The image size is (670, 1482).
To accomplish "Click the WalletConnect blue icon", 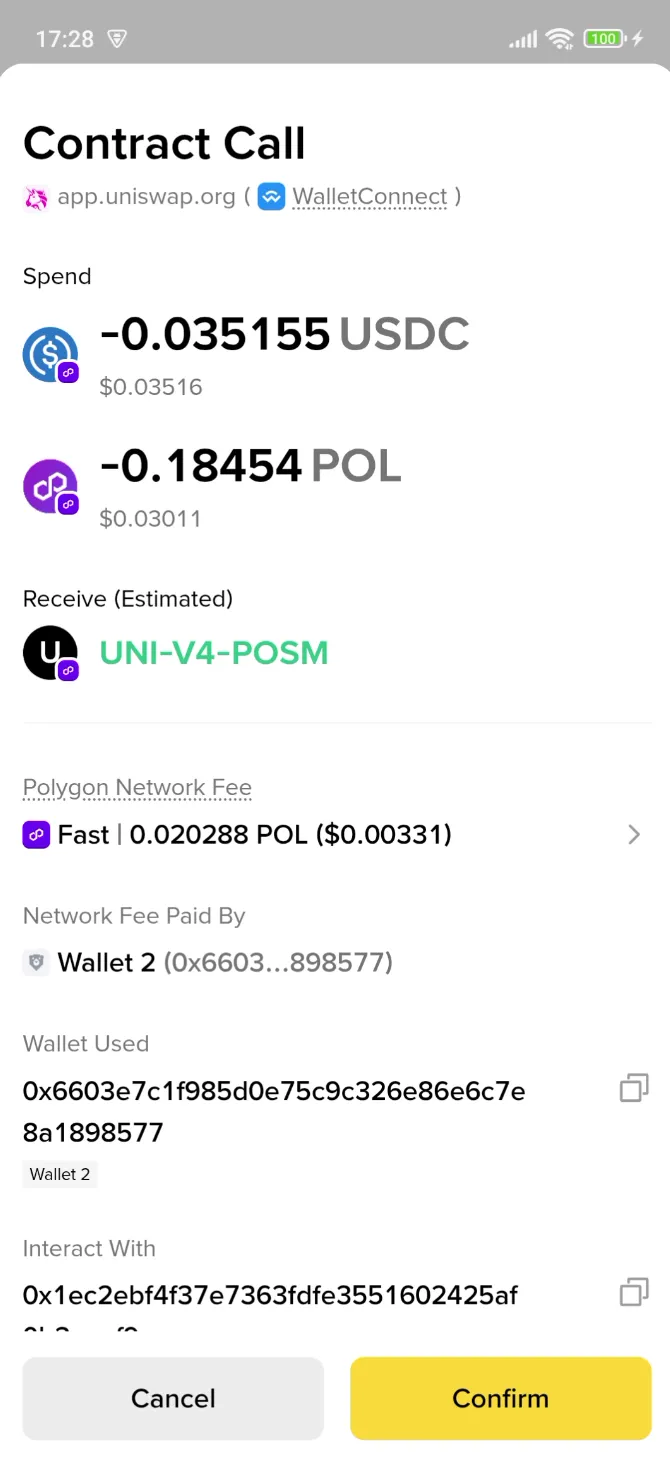I will pos(271,196).
